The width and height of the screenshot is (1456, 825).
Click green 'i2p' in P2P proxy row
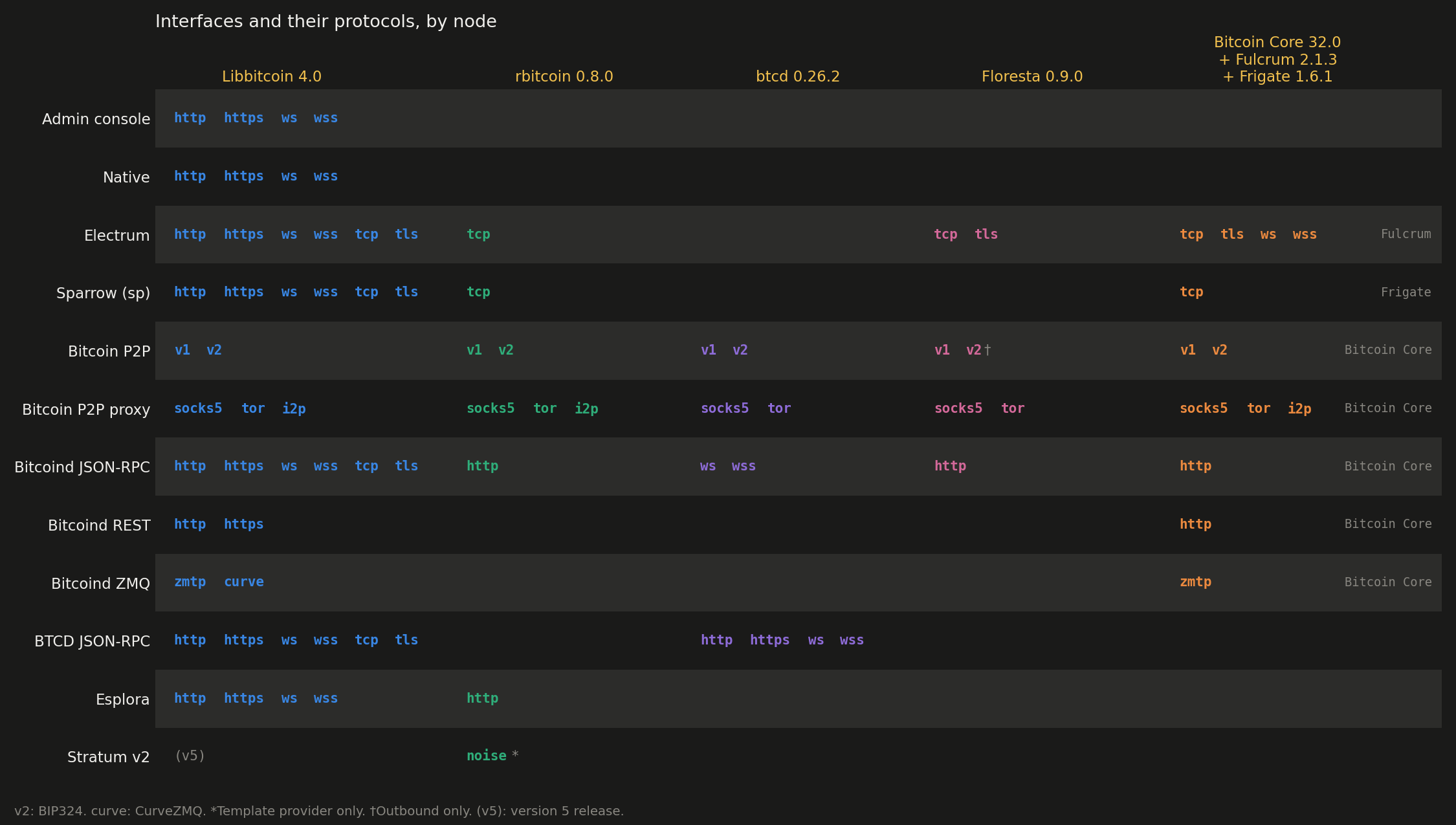click(586, 408)
